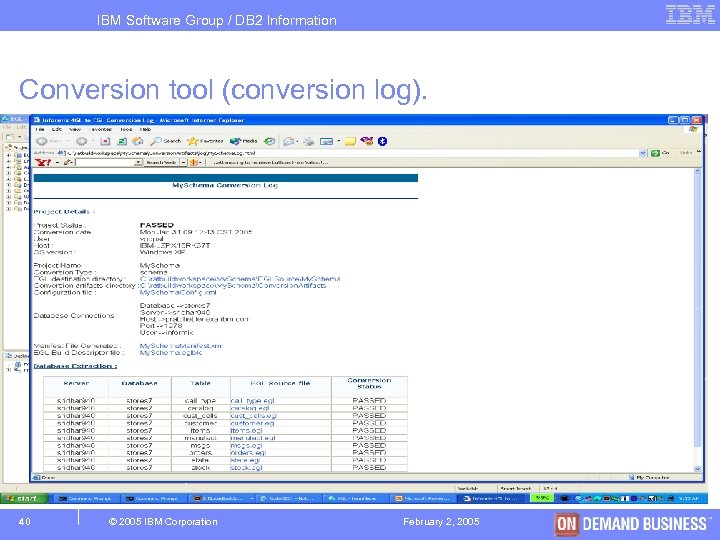Open the Edit menu in Internet Explorer
Viewport: 720px width, 540px height.
(56, 129)
